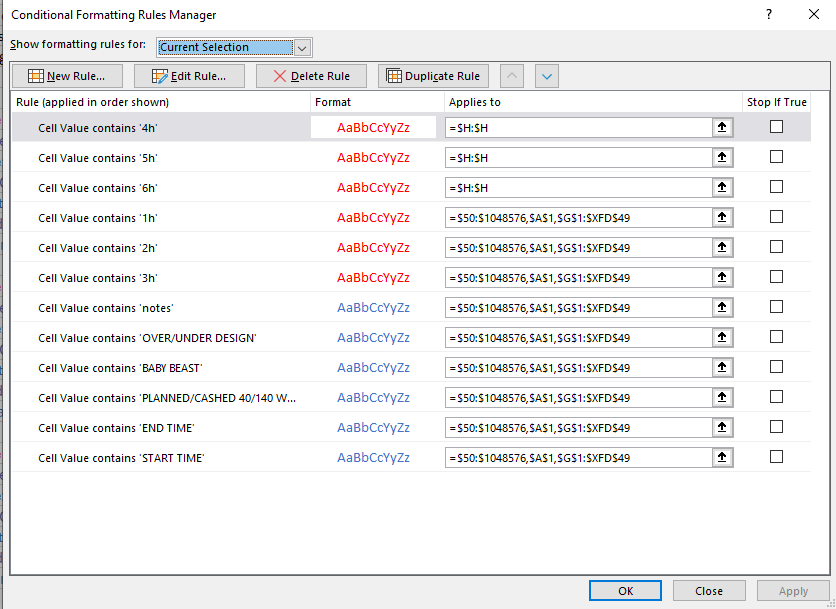The width and height of the screenshot is (836, 609).
Task: Confirm changes with OK button
Action: click(x=625, y=591)
